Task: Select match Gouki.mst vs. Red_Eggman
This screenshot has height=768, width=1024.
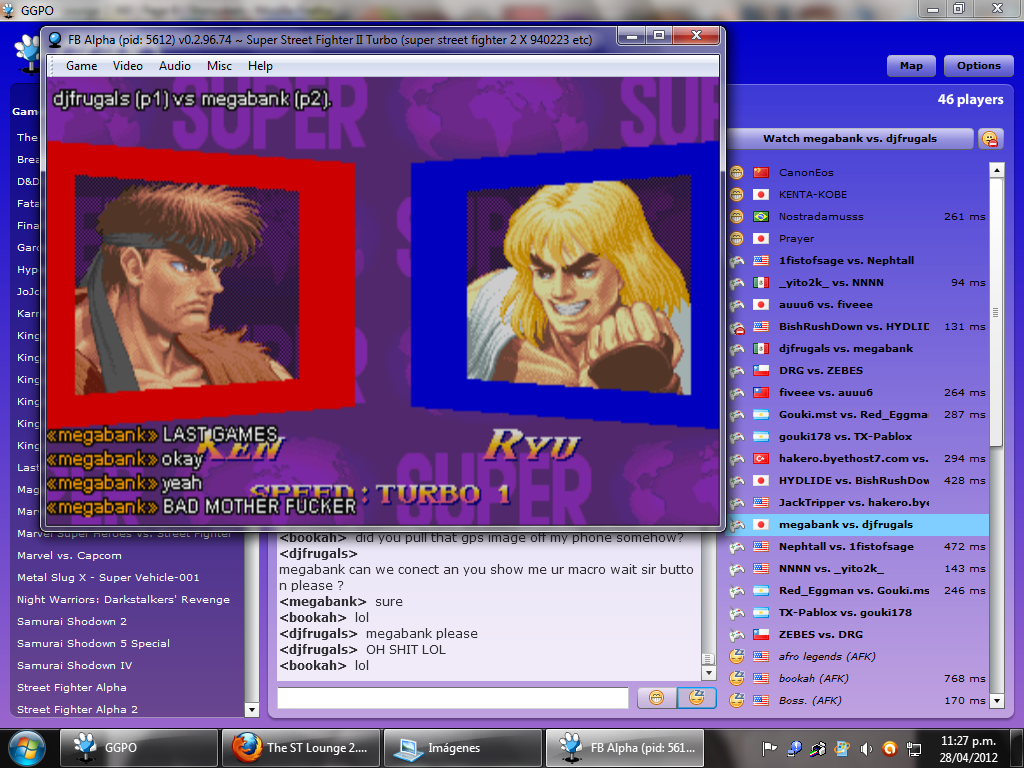Action: tap(858, 415)
